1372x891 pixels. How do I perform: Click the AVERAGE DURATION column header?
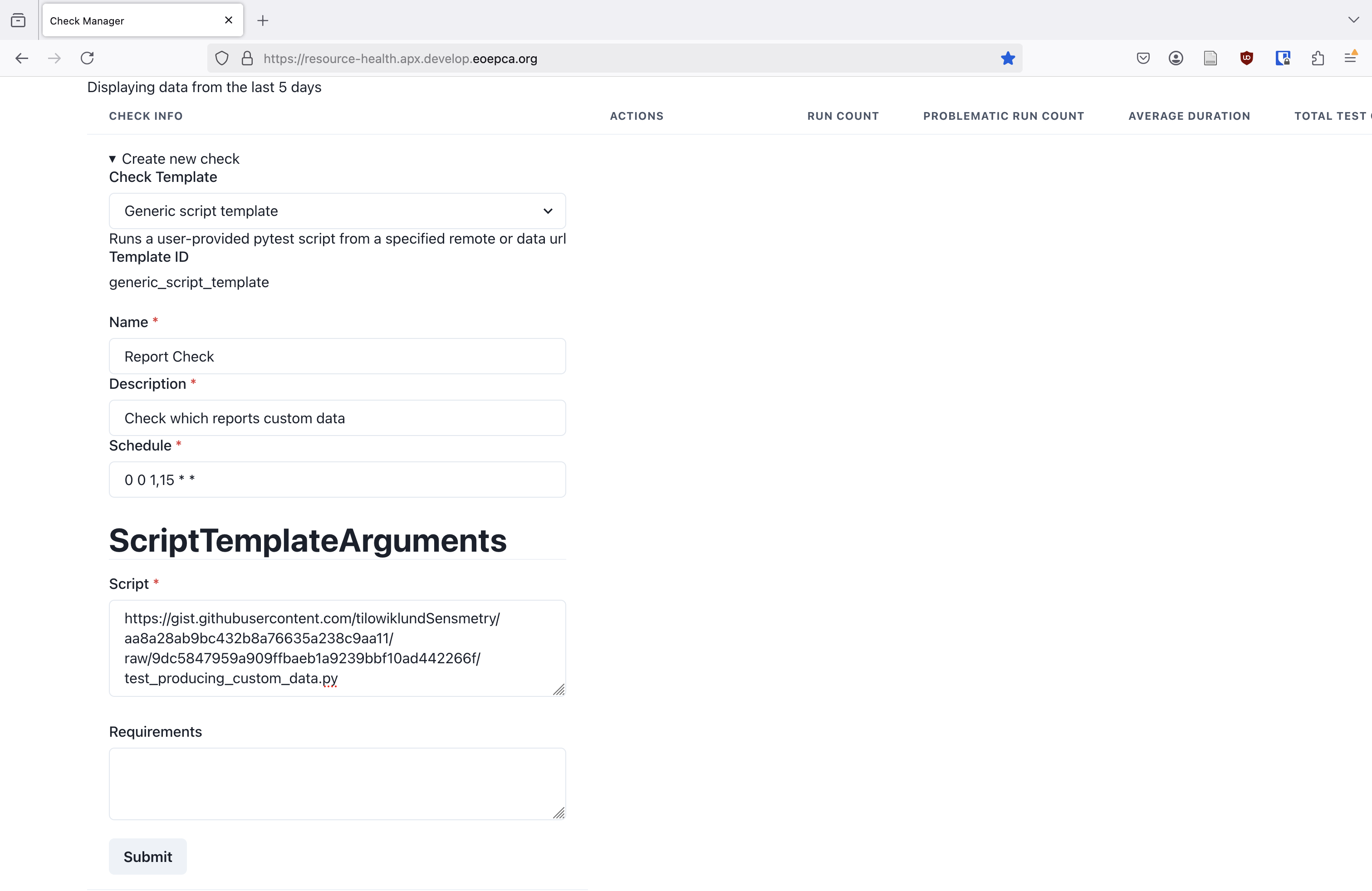(1189, 116)
